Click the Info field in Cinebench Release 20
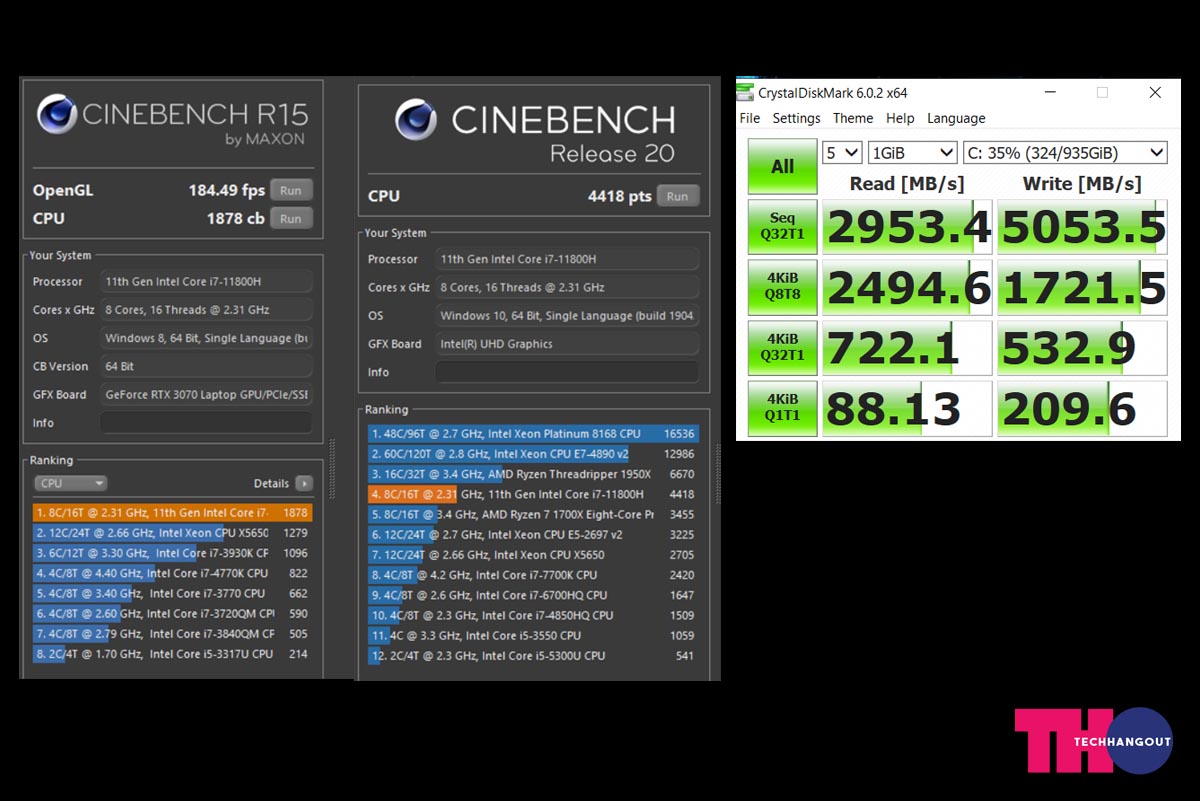Screen dimensions: 1200x801 pos(567,372)
